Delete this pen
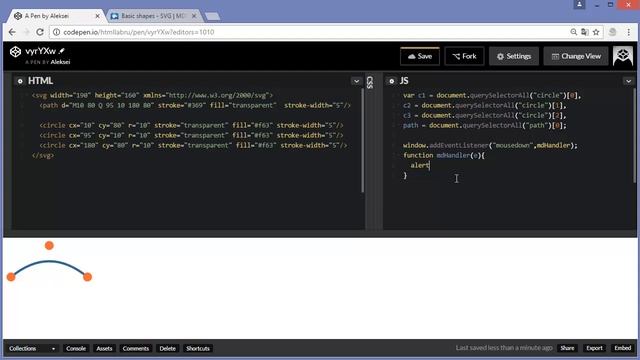The image size is (640, 360). [167, 348]
